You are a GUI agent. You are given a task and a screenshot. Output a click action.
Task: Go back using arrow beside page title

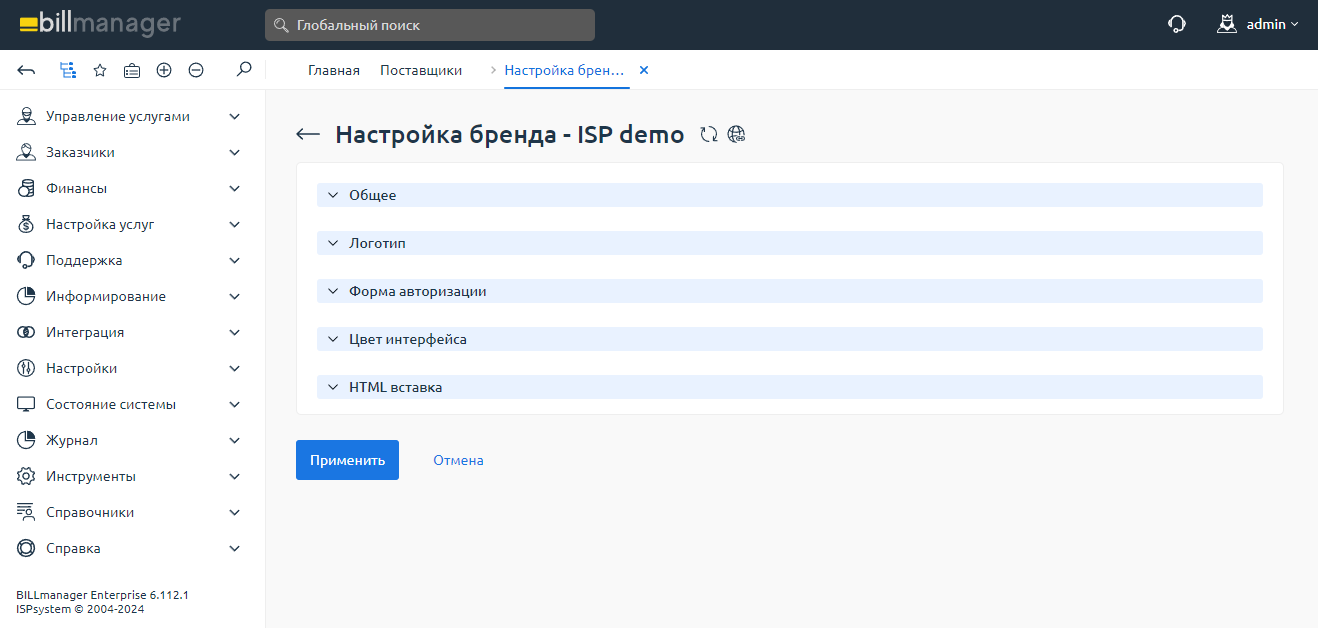point(308,135)
